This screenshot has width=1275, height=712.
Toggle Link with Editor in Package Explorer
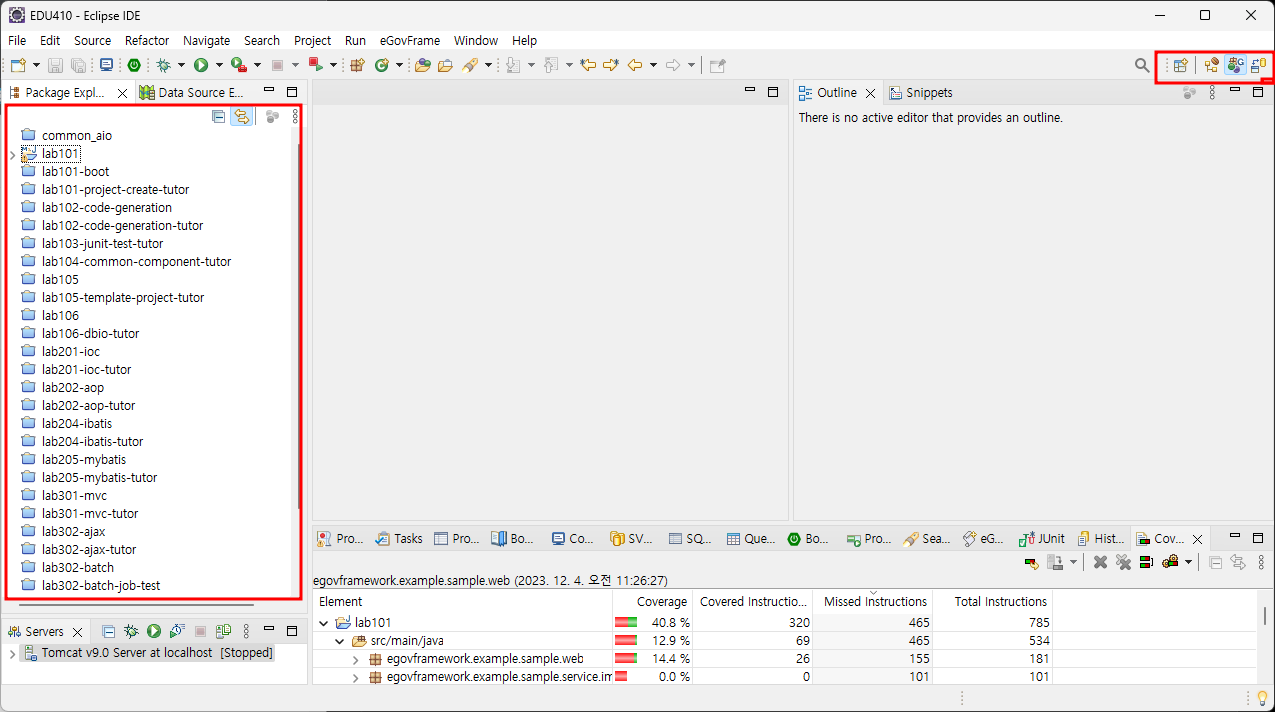(x=241, y=117)
